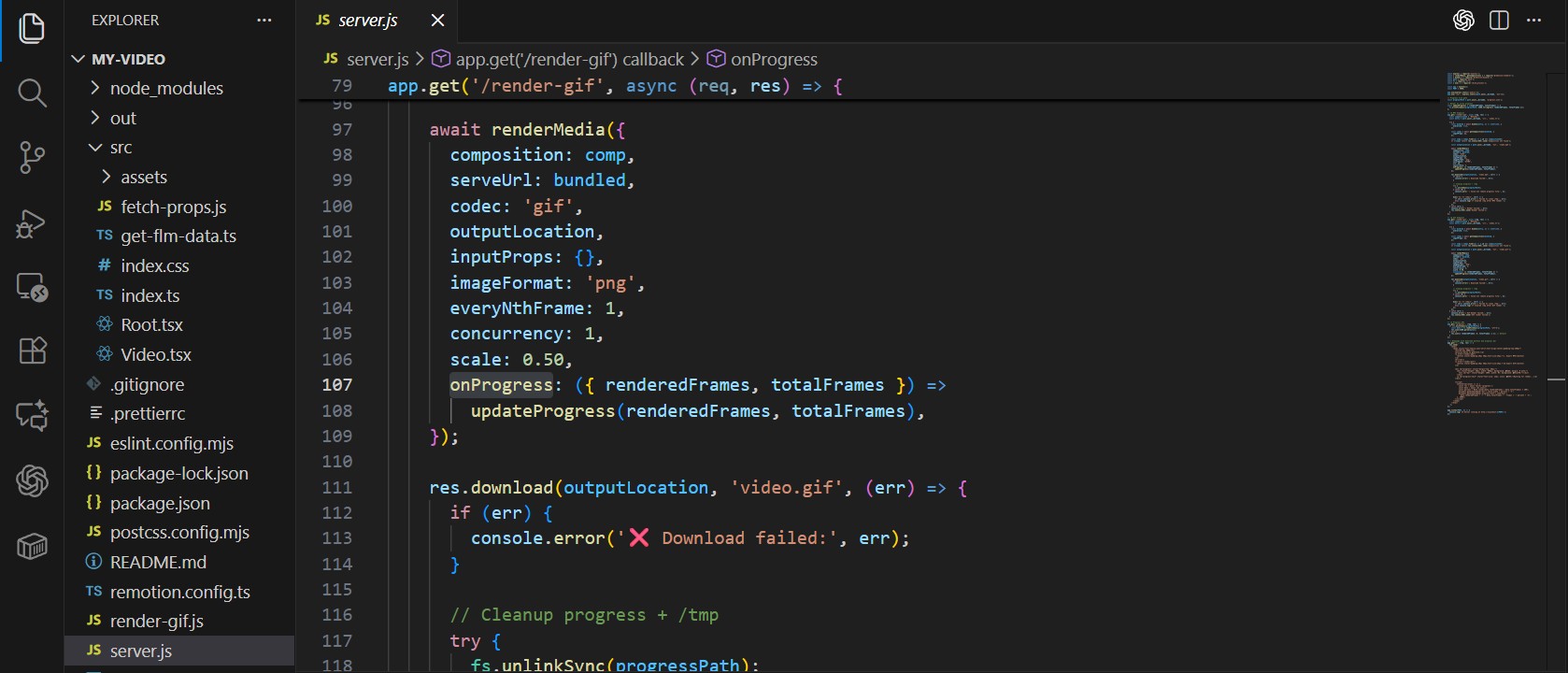Open postcss.config.mjs file
Image resolution: width=1568 pixels, height=673 pixels.
click(x=179, y=532)
